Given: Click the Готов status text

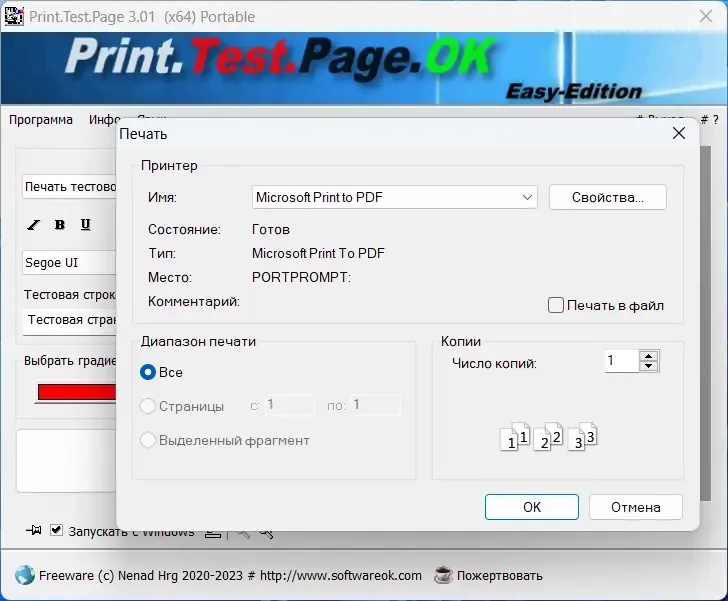Looking at the screenshot, I should click(271, 229).
